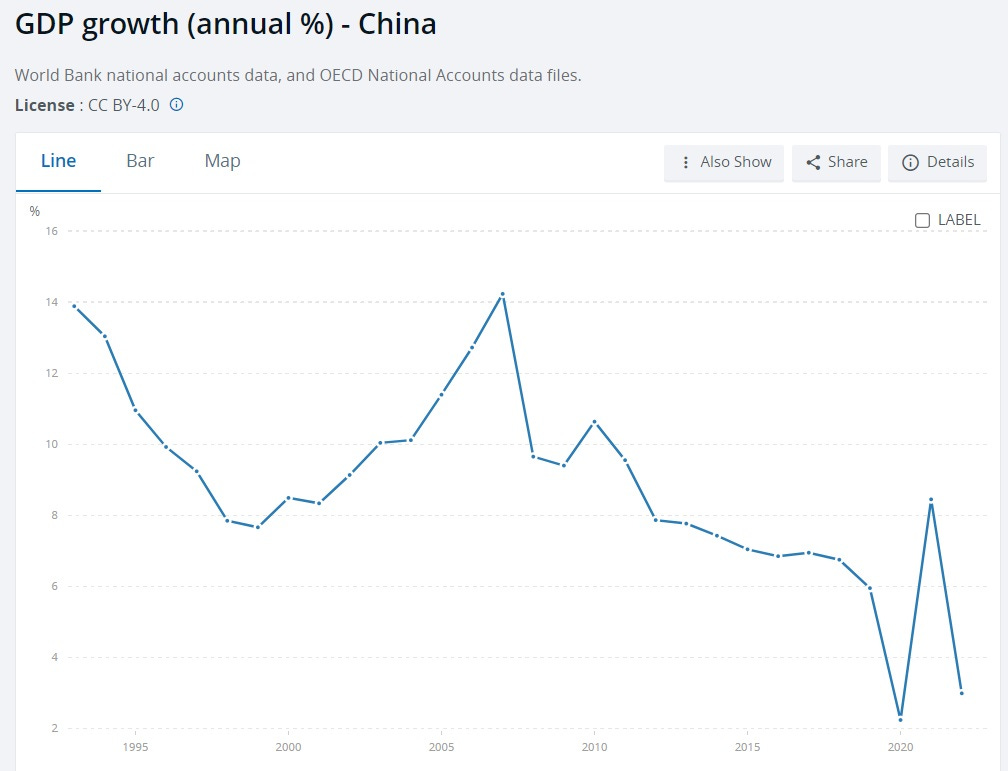This screenshot has width=1008, height=771.
Task: Click the license info icon beside CC BY-4.0
Action: (x=176, y=105)
